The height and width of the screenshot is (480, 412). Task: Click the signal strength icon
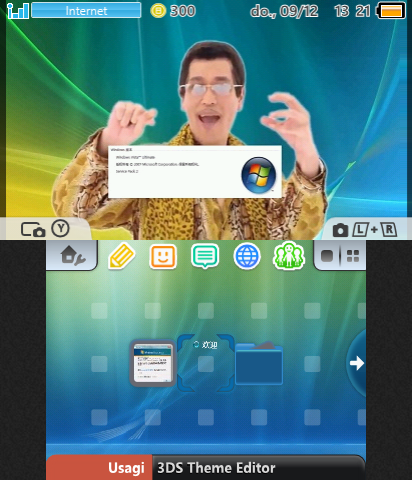point(18,11)
